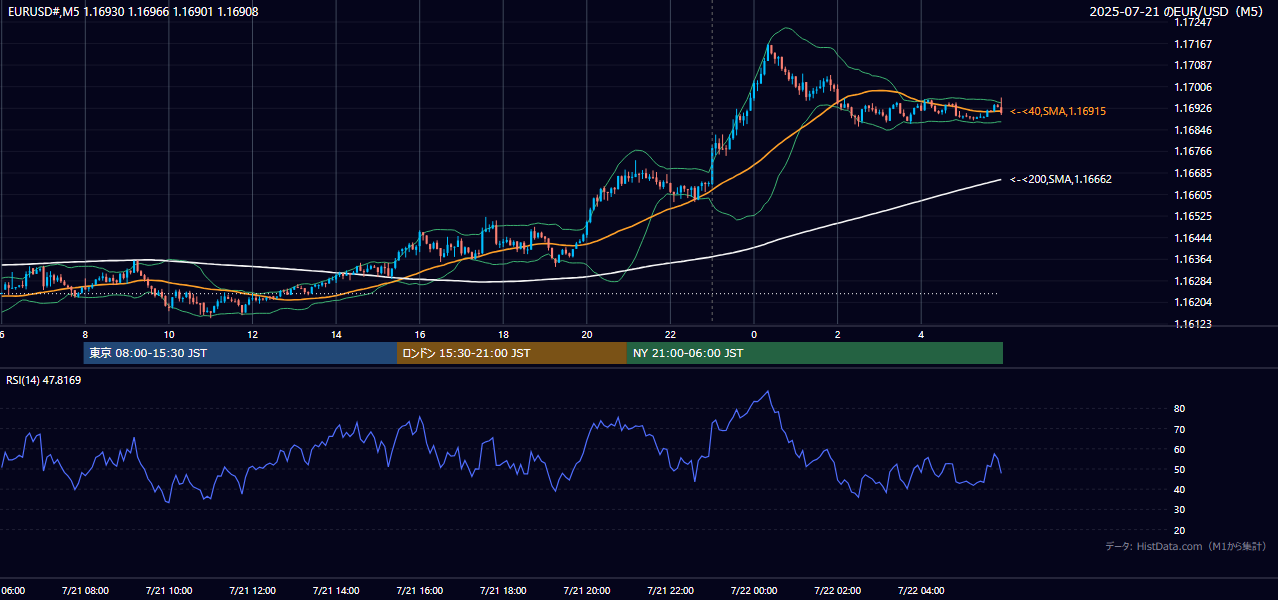Select the 東京 08:00-15:30 JST session bar
The width and height of the screenshot is (1278, 600).
point(240,353)
